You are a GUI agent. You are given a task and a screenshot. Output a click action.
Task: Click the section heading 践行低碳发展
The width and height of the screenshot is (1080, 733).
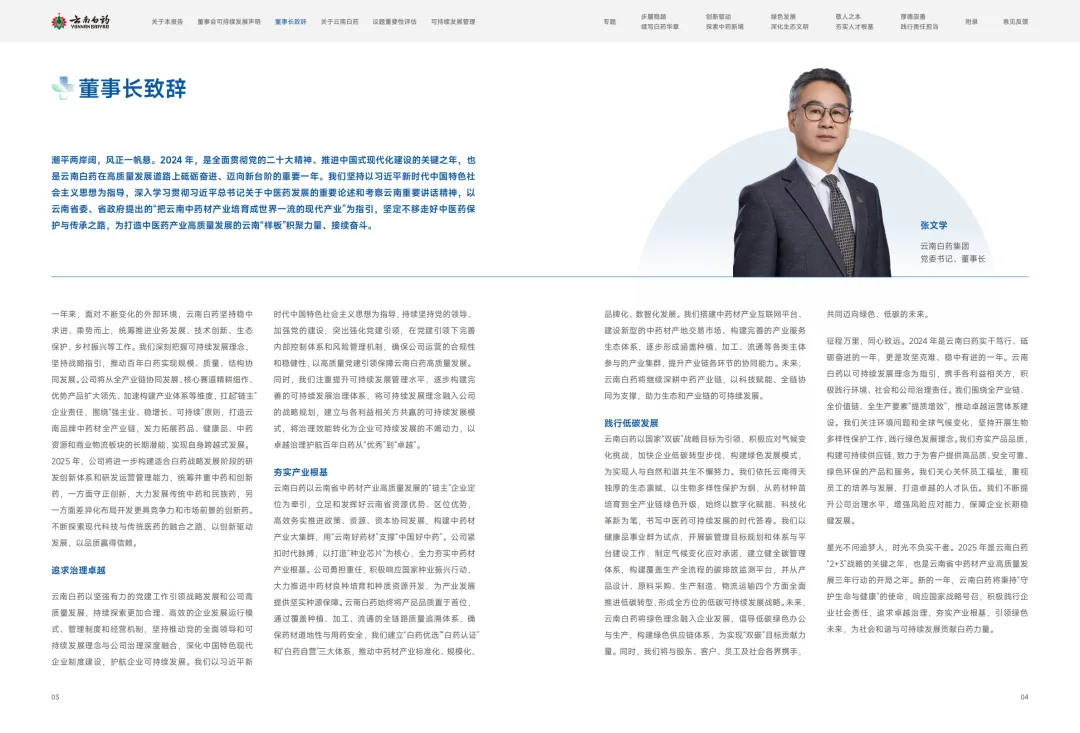click(x=632, y=423)
